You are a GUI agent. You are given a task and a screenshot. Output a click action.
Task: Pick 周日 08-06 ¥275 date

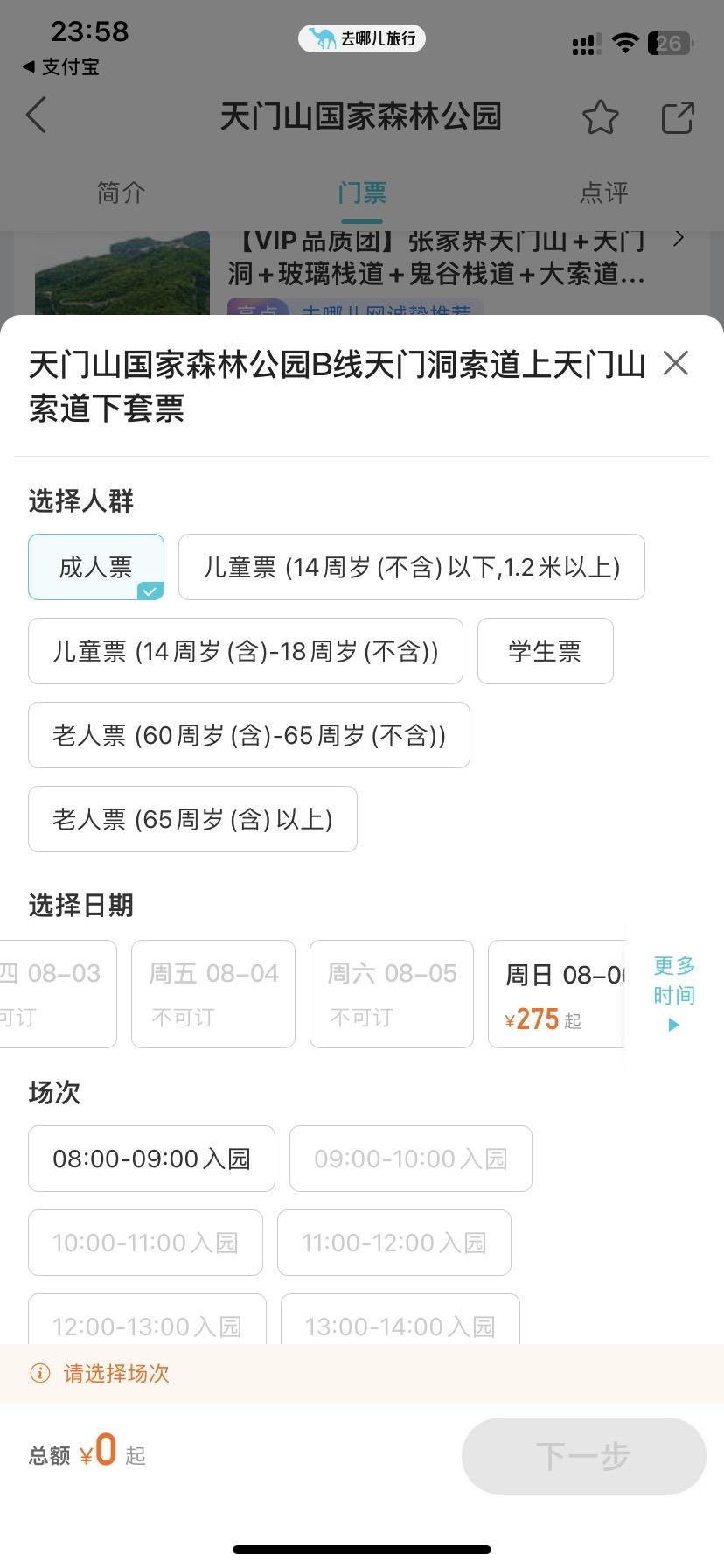tap(557, 994)
